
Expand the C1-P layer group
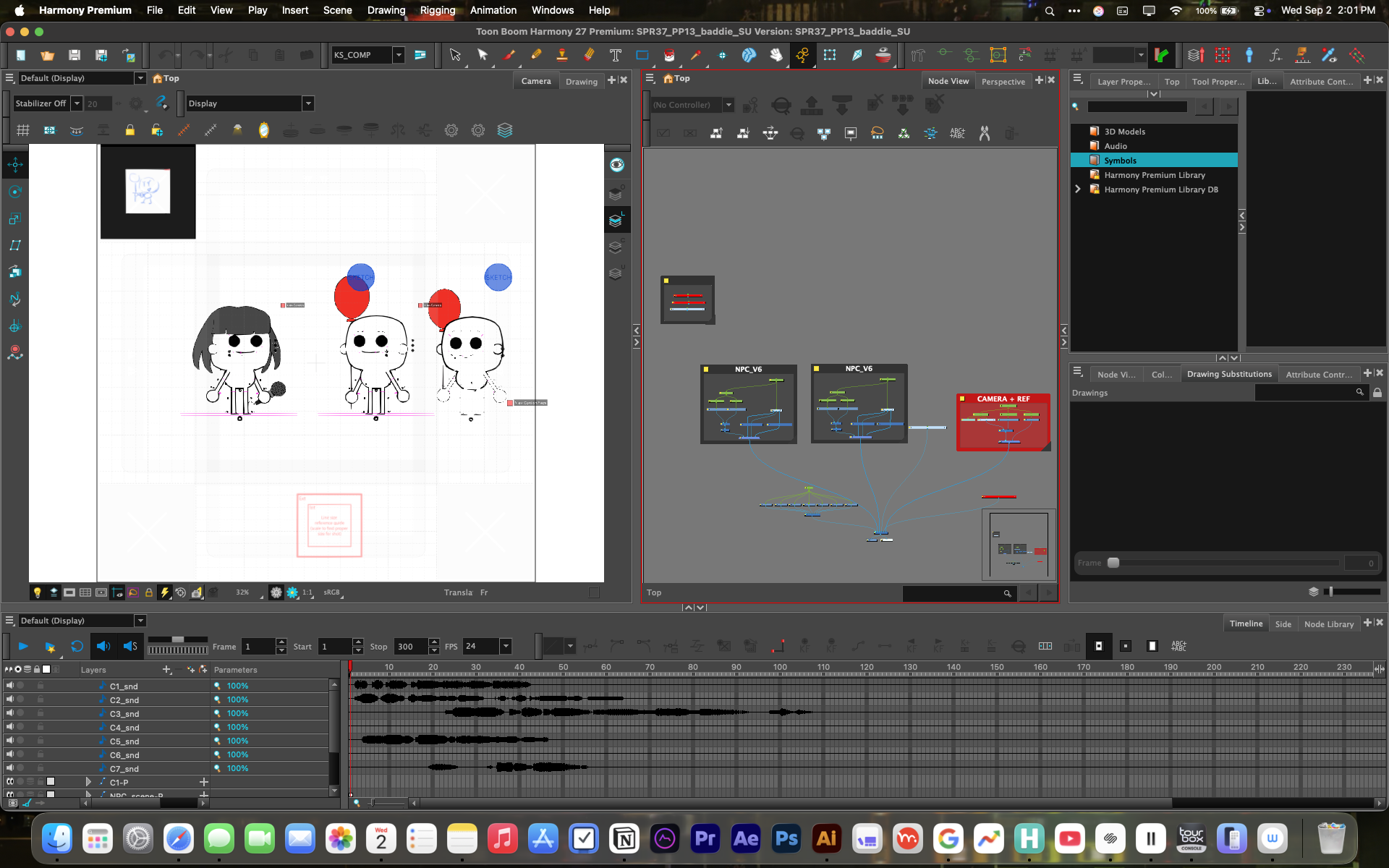pyautogui.click(x=88, y=782)
